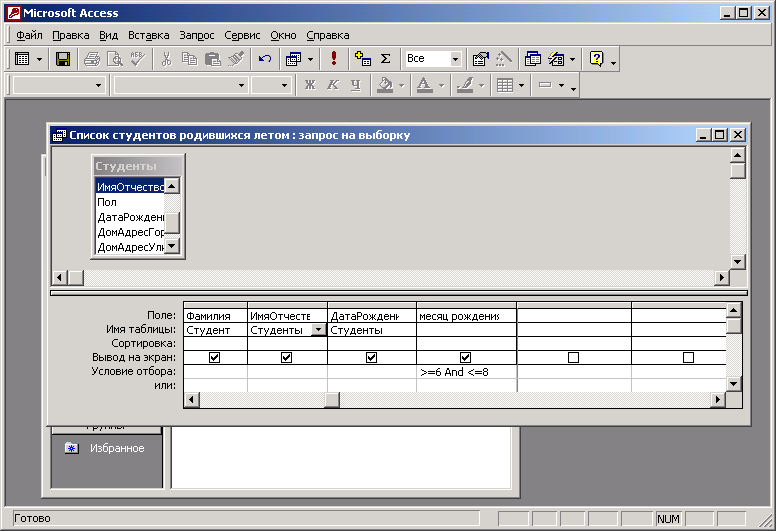Click the Gridlines table icon
Screen dimensions: 776x531
click(x=505, y=85)
